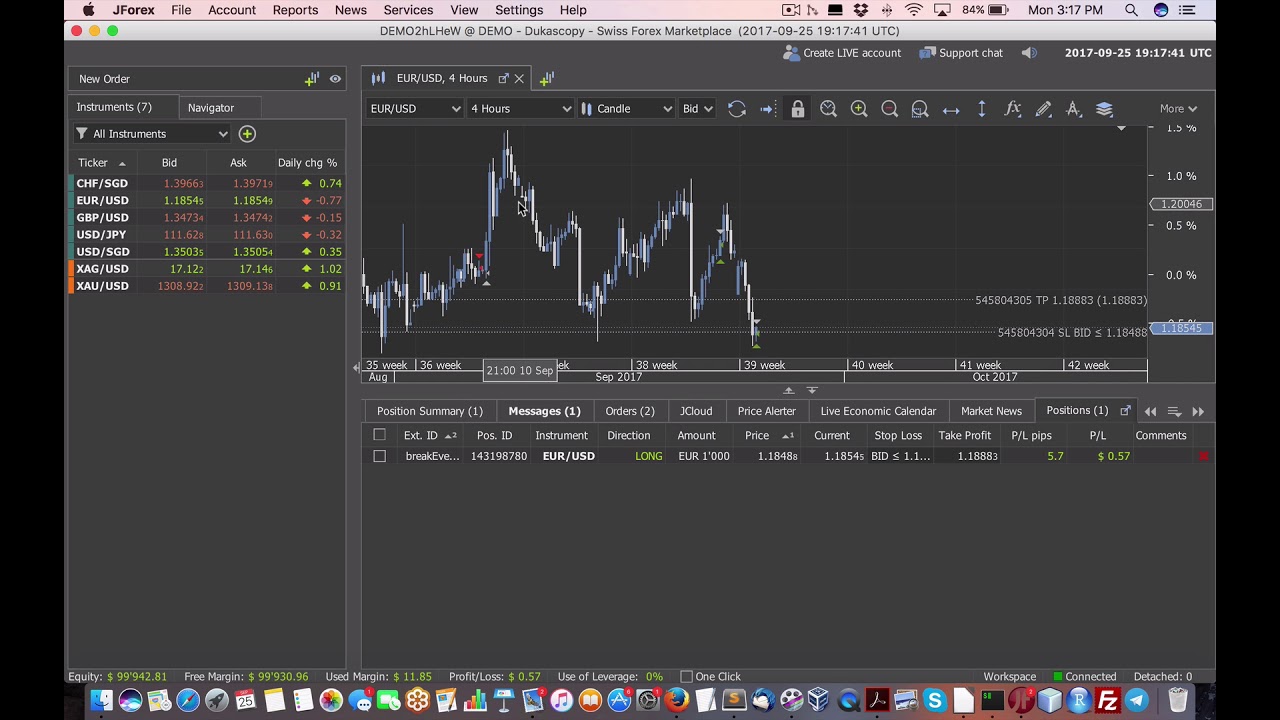The height and width of the screenshot is (720, 1280).
Task: Click the zoom-out magnifier icon
Action: [x=889, y=109]
